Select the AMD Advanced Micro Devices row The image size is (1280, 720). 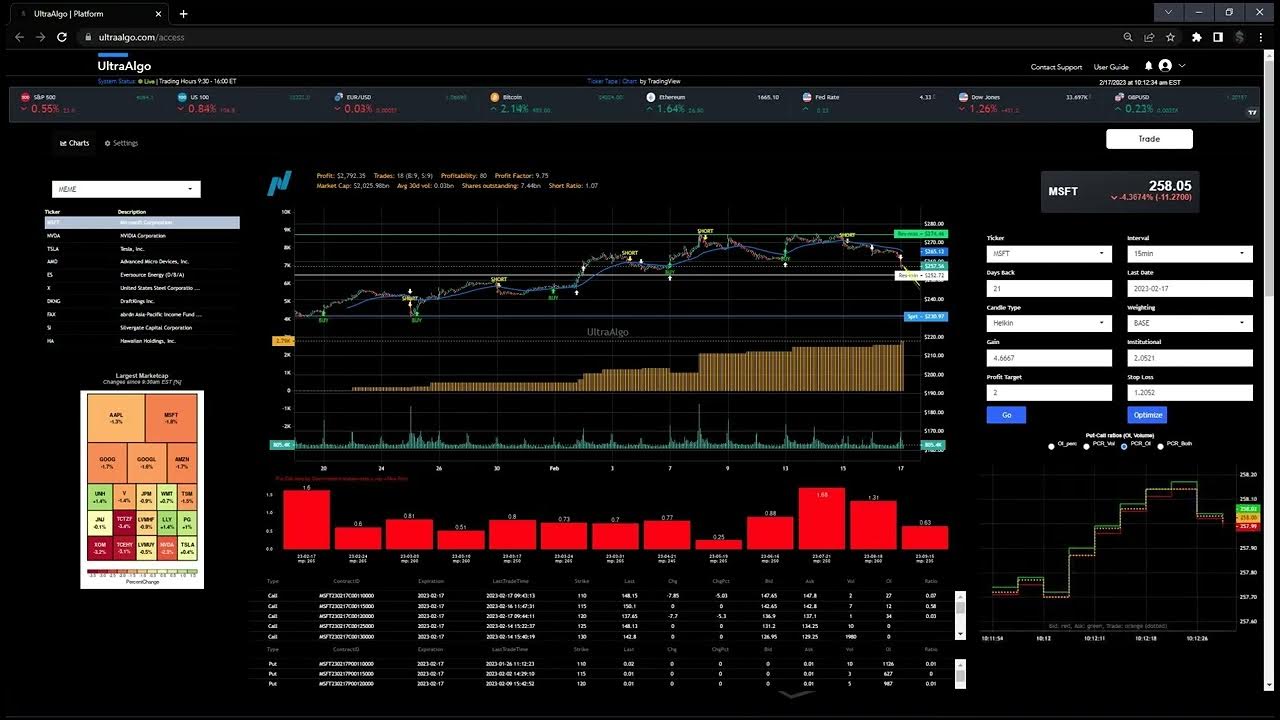click(142, 261)
